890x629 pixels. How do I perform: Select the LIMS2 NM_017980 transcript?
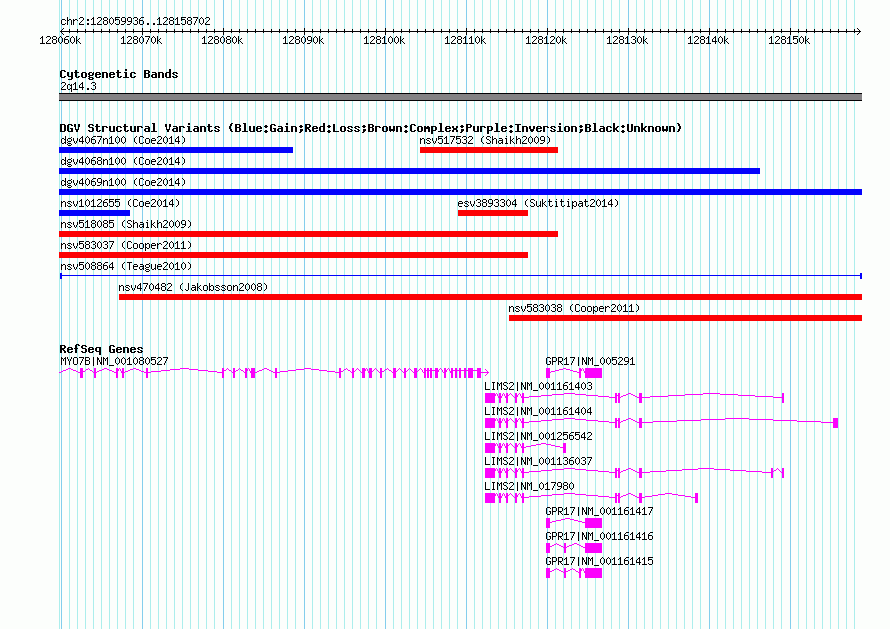[591, 498]
